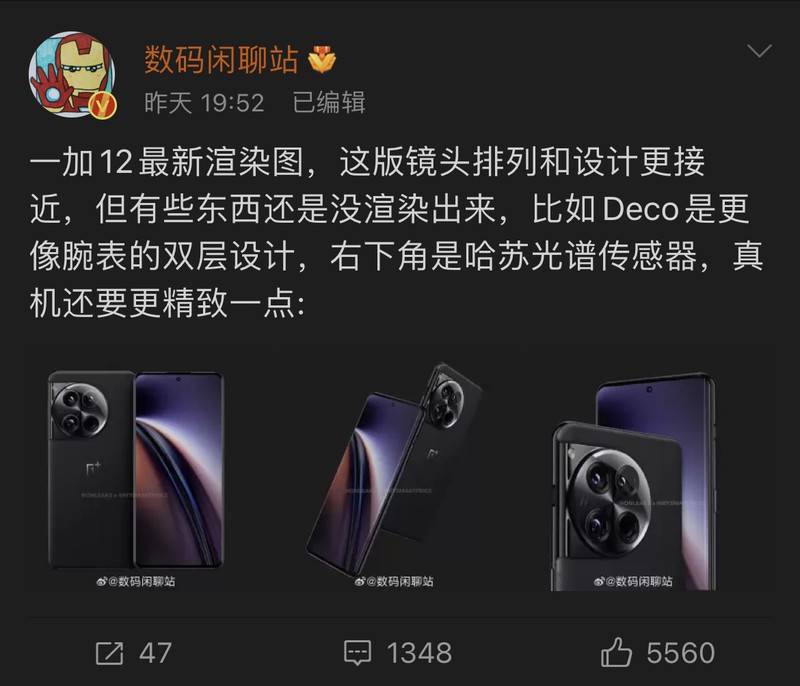Screen dimensions: 800x686
Task: Click the comment bubble icon
Action: (358, 653)
